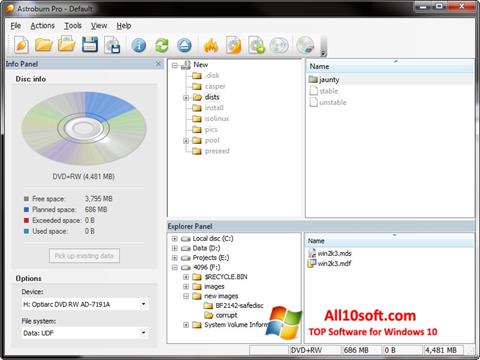Sort project files by Name column
This screenshot has height=360, width=480.
click(390, 66)
